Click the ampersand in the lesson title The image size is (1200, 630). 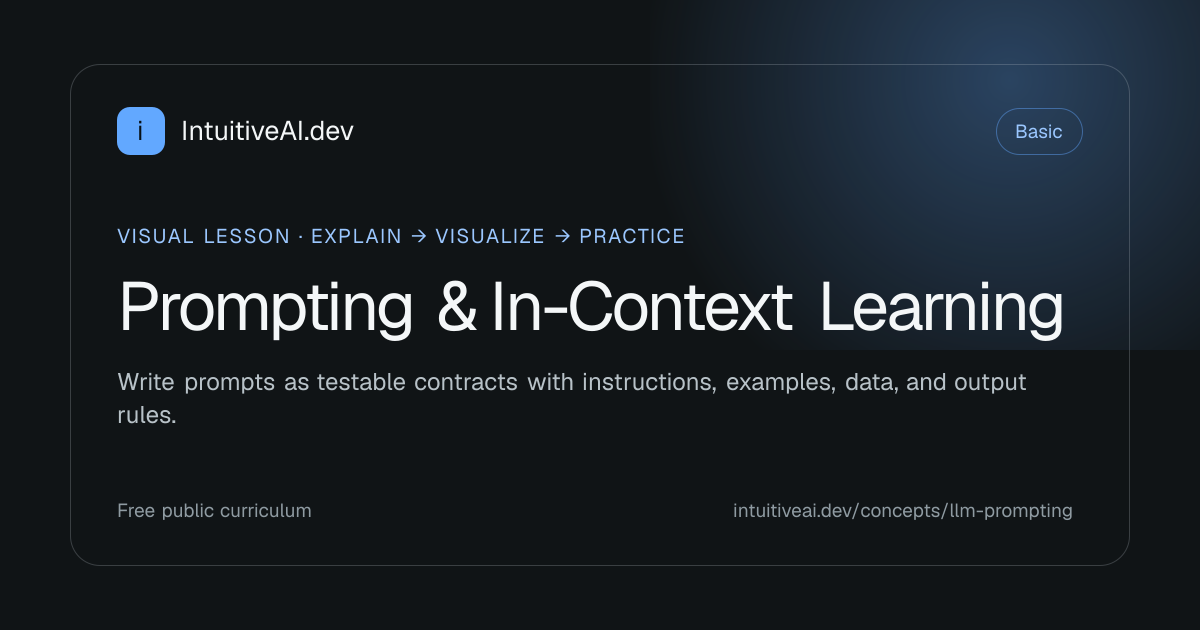click(x=458, y=309)
